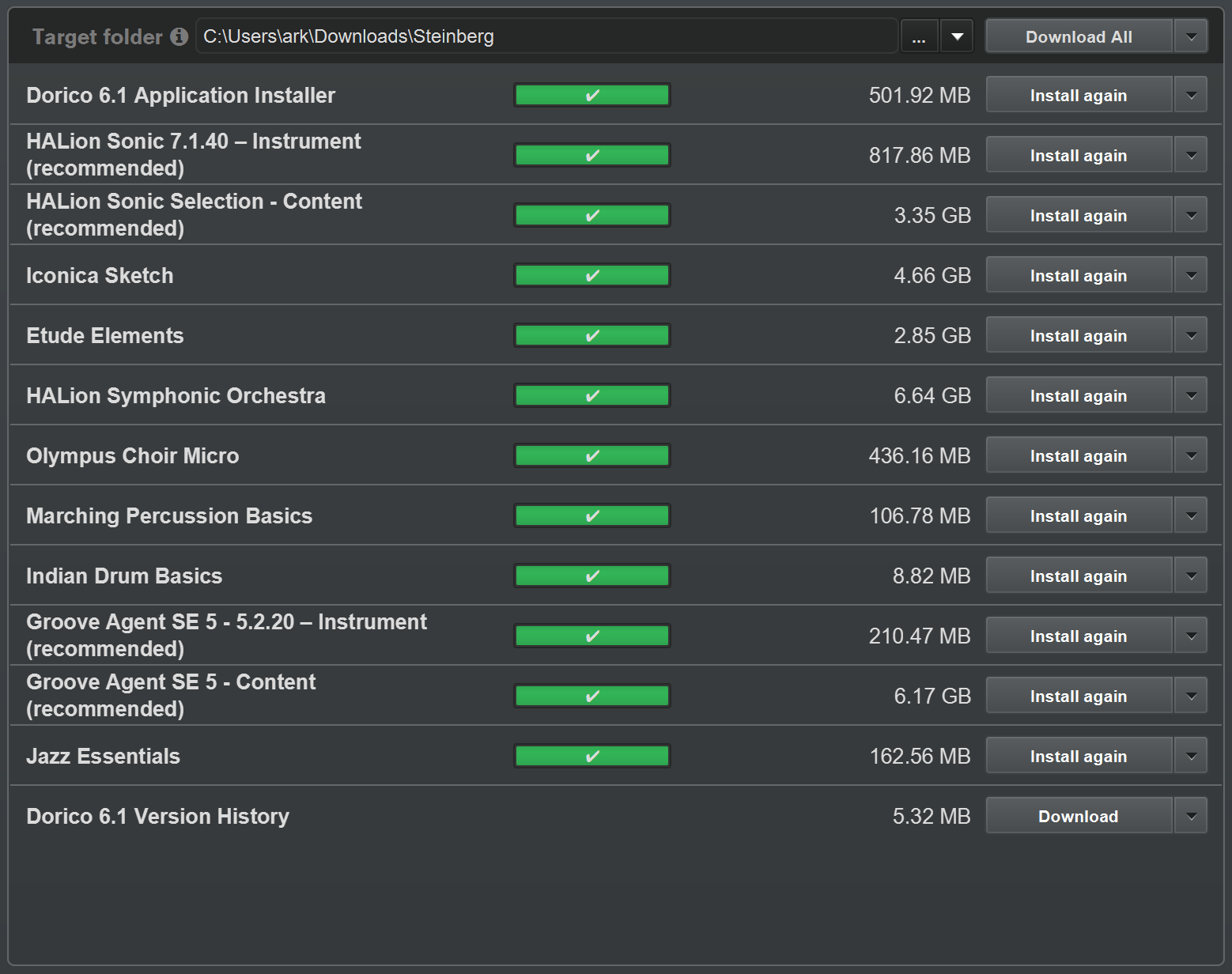
Task: Click the 6.17 GB size value
Action: click(x=932, y=697)
